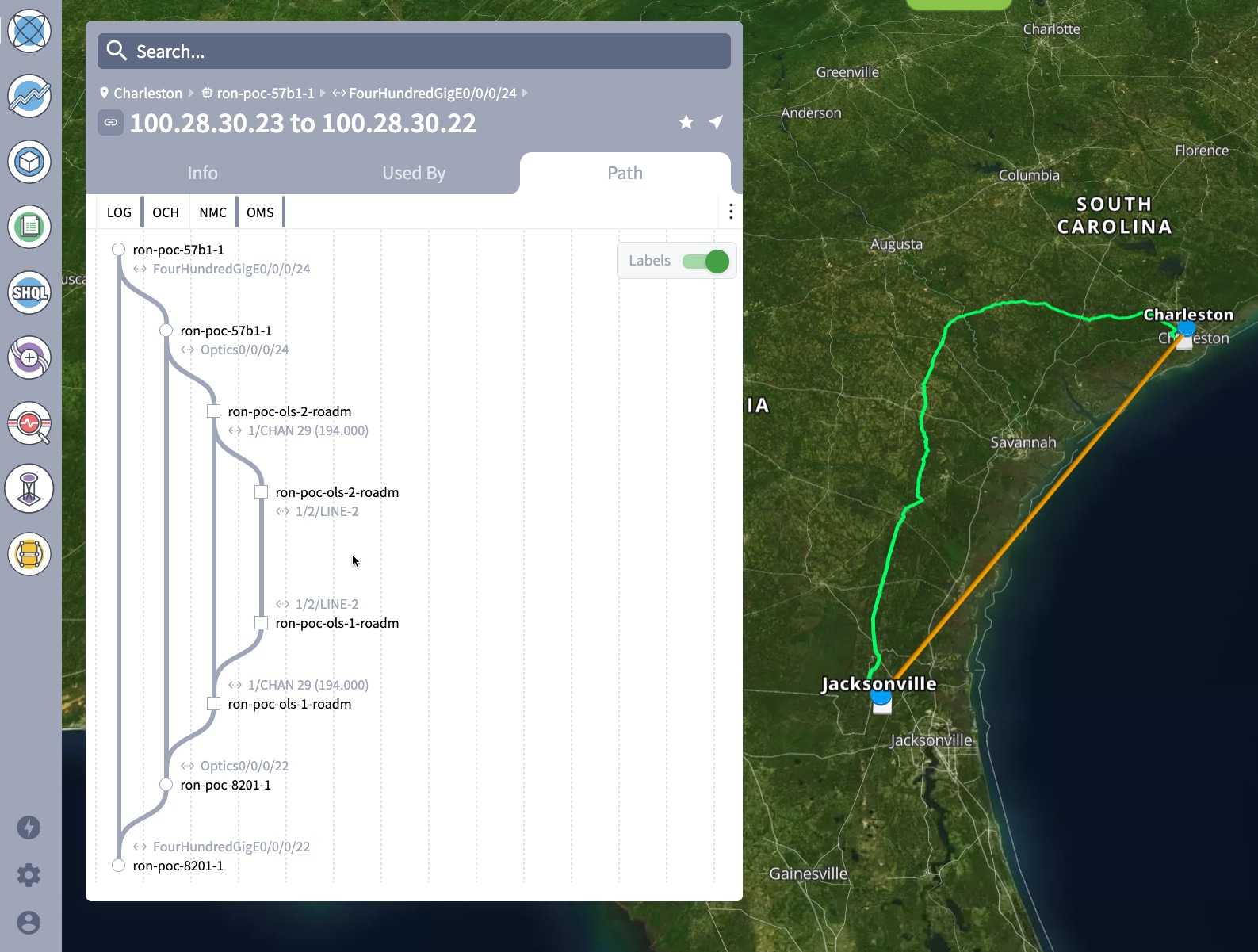
Task: Open the globe network explorer icon
Action: point(29,31)
